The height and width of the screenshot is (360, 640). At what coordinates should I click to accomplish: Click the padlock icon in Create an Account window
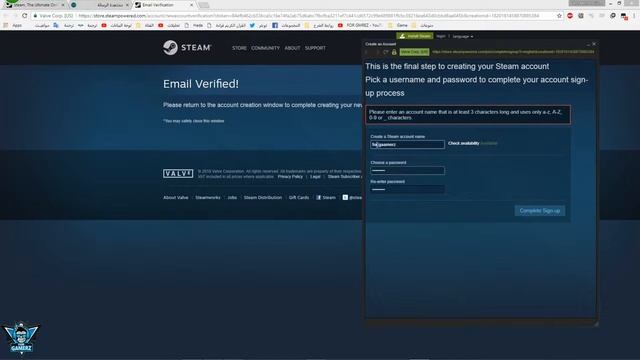coord(394,52)
